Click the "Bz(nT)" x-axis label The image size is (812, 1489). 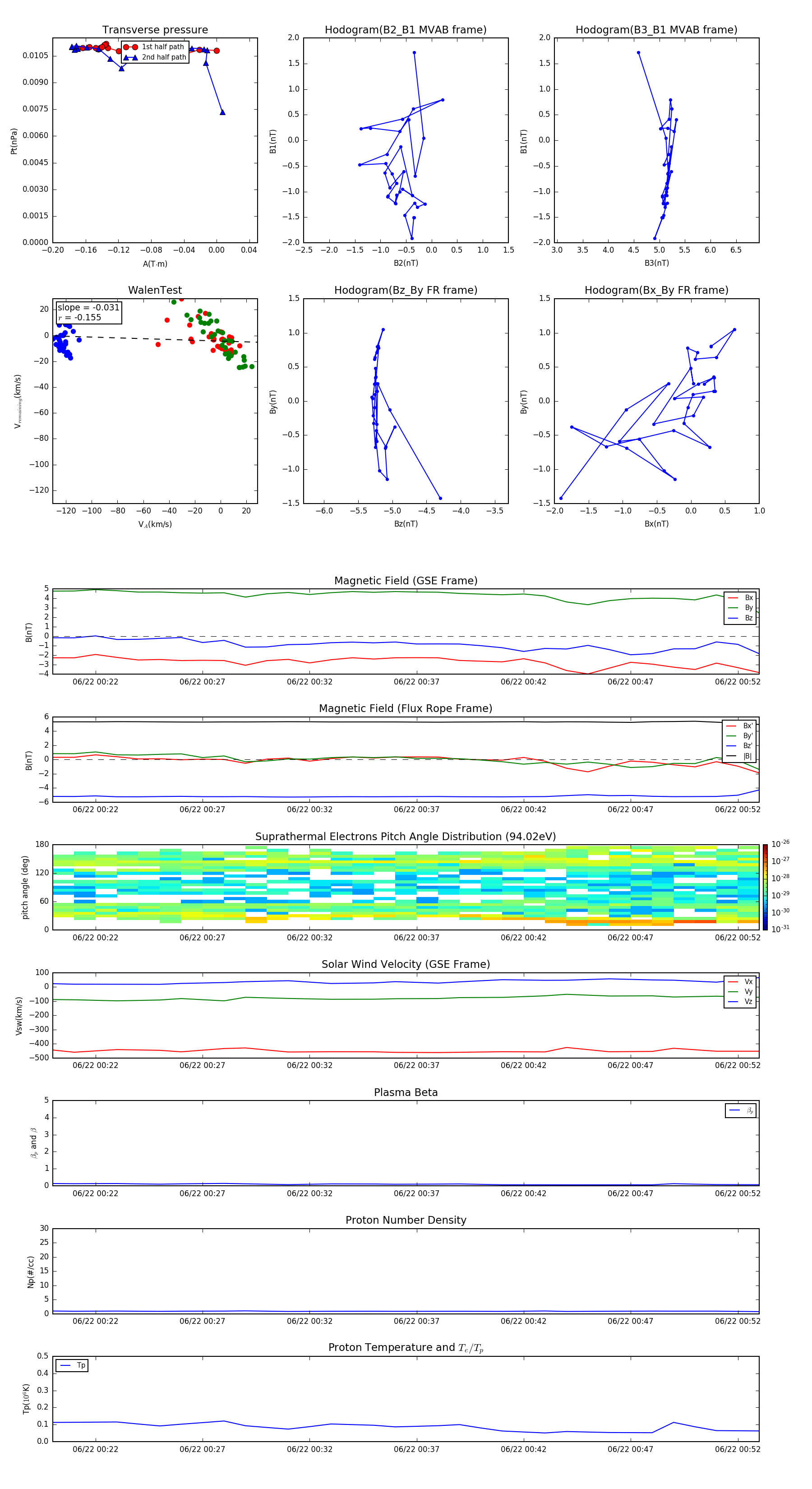click(406, 524)
